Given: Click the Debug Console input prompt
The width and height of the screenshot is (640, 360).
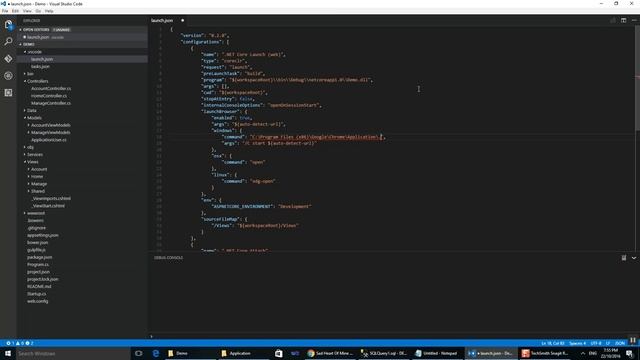Looking at the screenshot, I should click(392, 336).
